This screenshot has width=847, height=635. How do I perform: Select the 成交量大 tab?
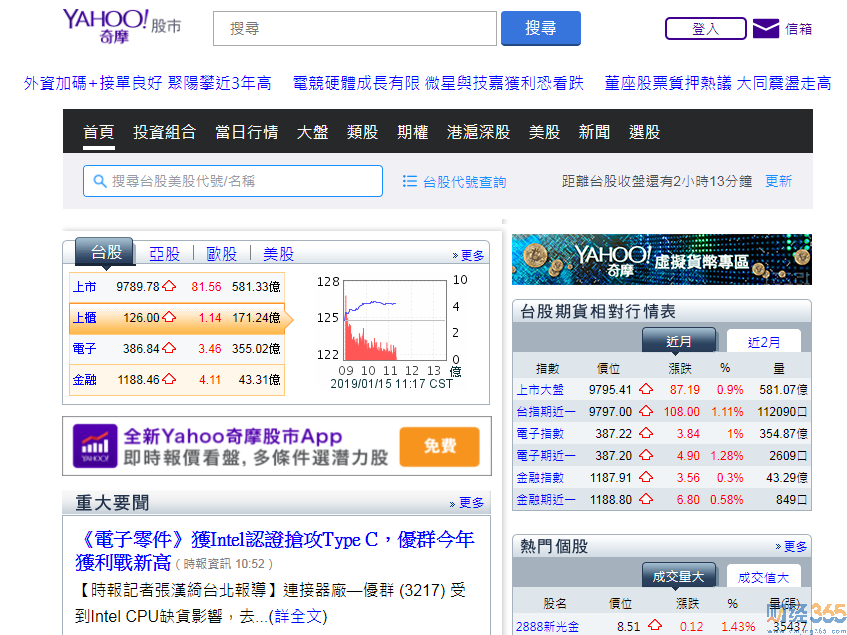click(x=679, y=577)
